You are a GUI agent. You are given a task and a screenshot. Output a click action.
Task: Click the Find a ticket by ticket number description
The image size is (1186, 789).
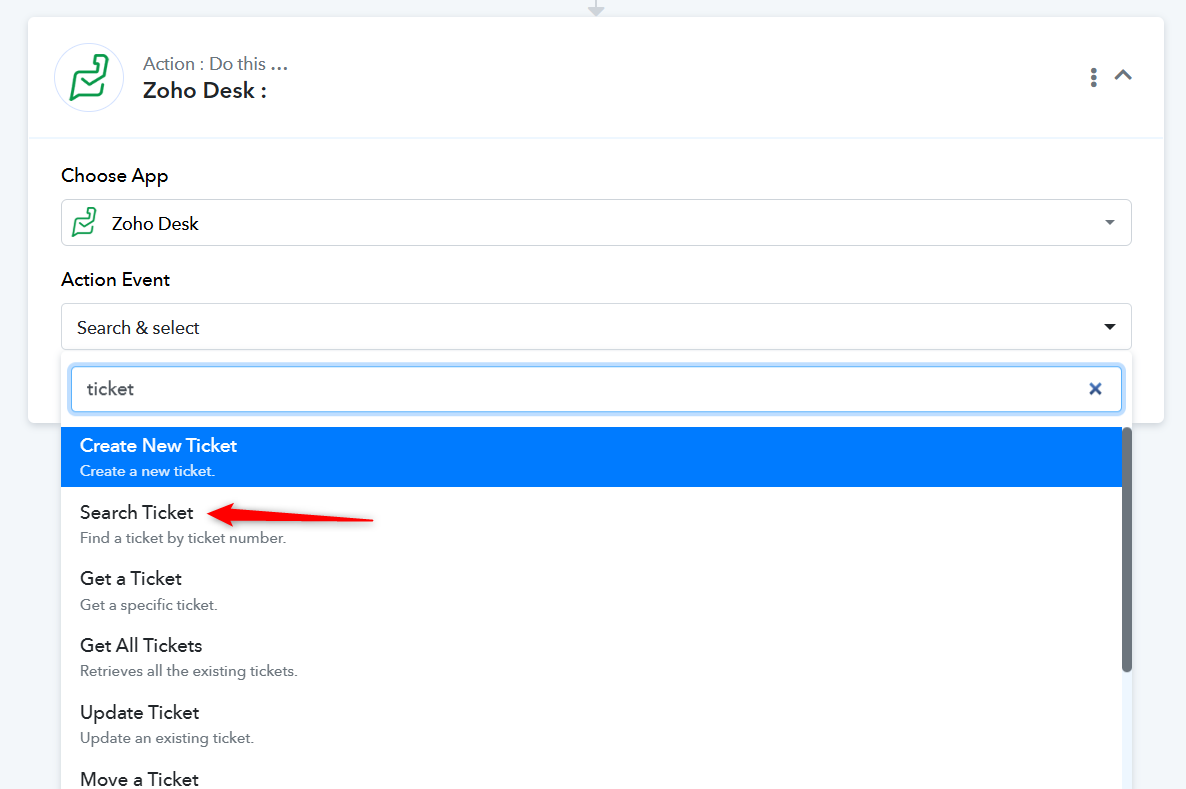pyautogui.click(x=183, y=538)
